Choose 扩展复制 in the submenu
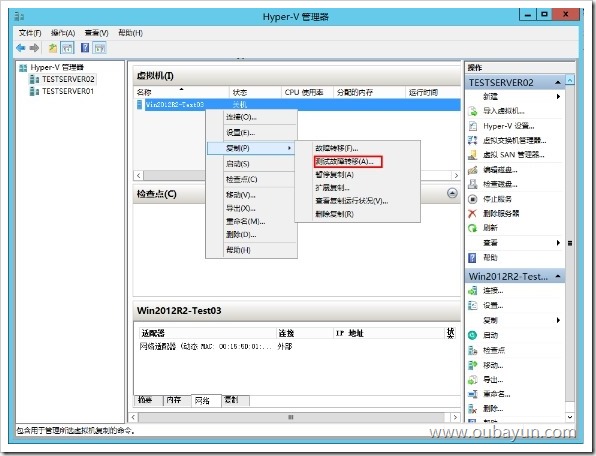Image resolution: width=596 pixels, height=456 pixels. [357, 188]
